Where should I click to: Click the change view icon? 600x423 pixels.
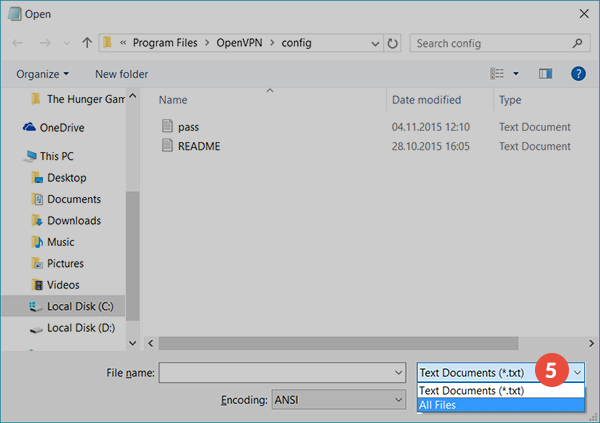[x=497, y=74]
